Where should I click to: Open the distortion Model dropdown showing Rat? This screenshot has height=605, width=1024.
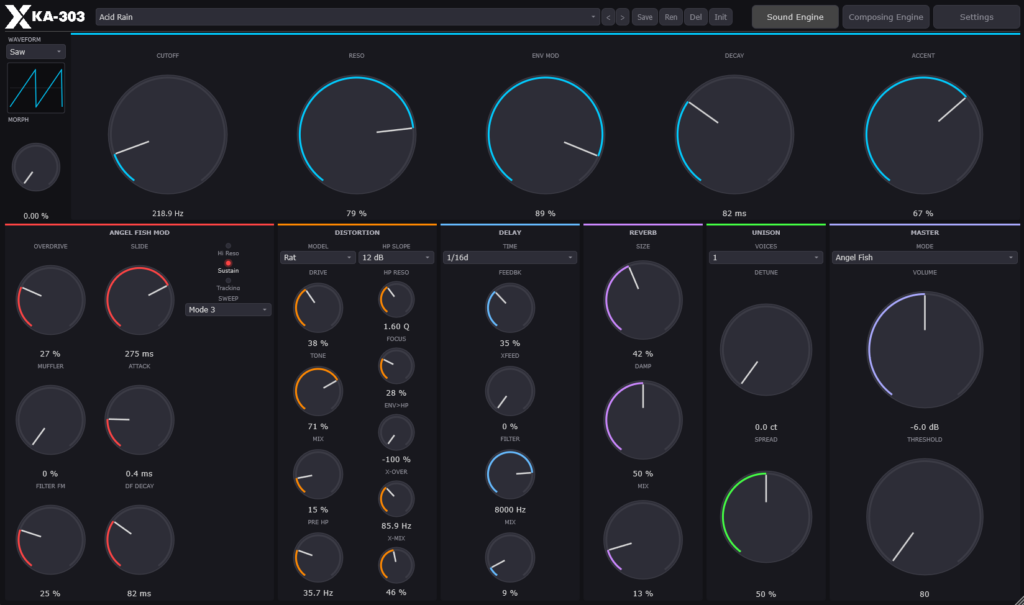(318, 257)
